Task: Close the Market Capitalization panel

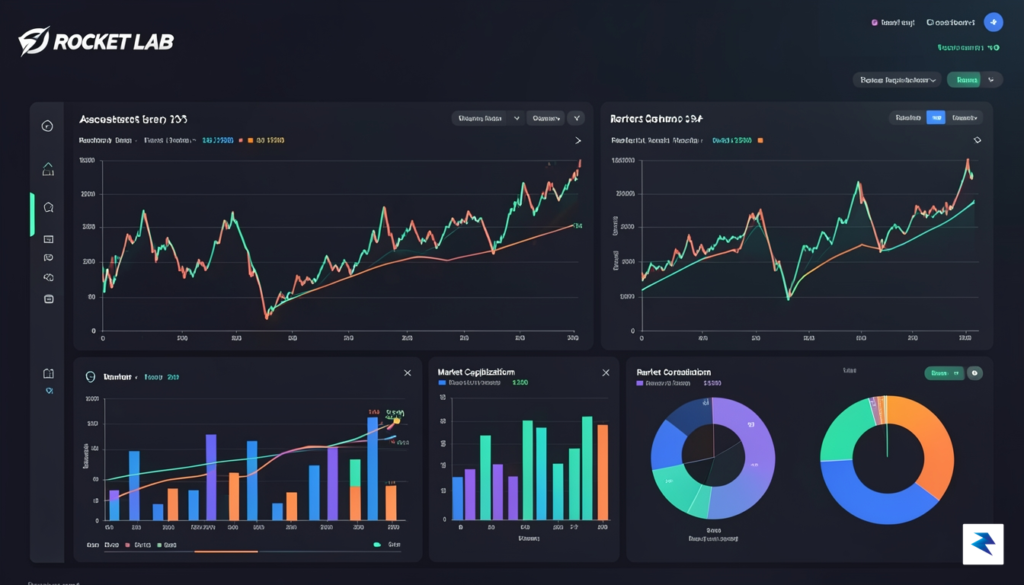Action: [x=605, y=373]
